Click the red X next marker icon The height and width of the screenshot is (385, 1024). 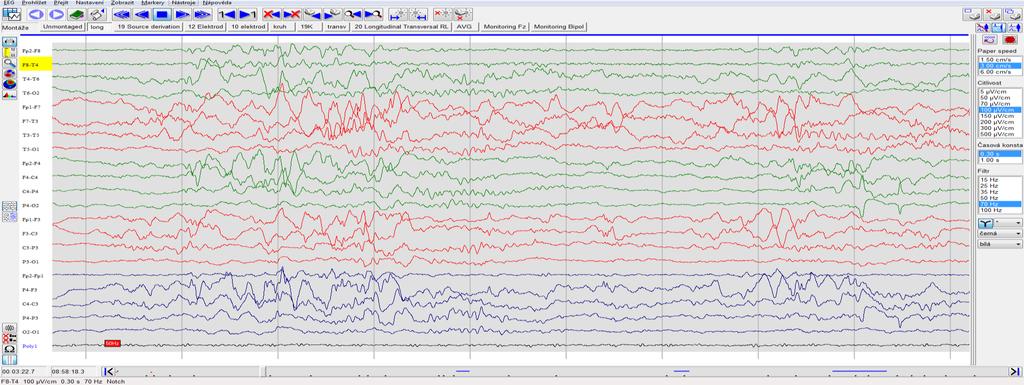[x=292, y=14]
